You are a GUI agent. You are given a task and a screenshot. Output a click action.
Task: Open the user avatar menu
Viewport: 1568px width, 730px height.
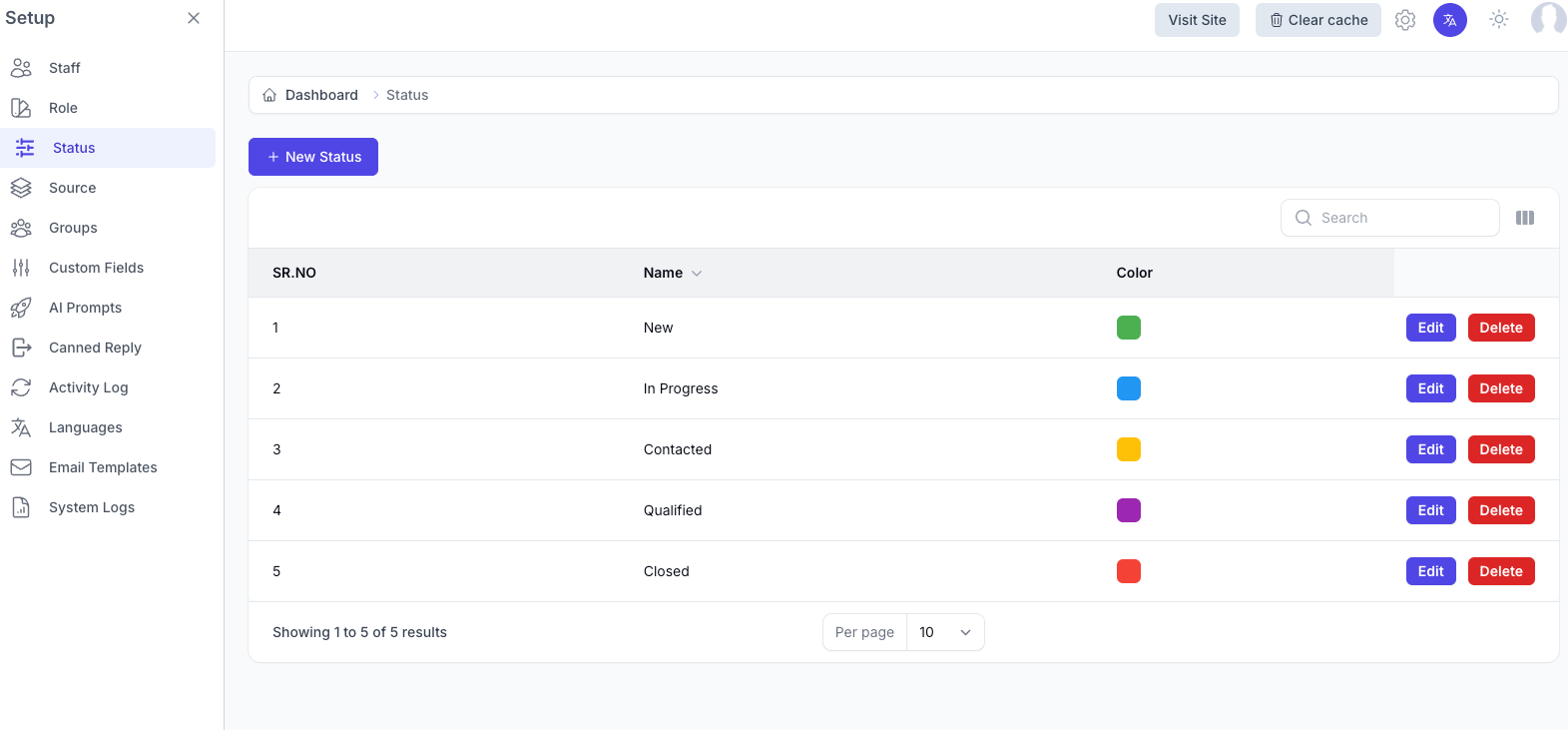point(1548,19)
